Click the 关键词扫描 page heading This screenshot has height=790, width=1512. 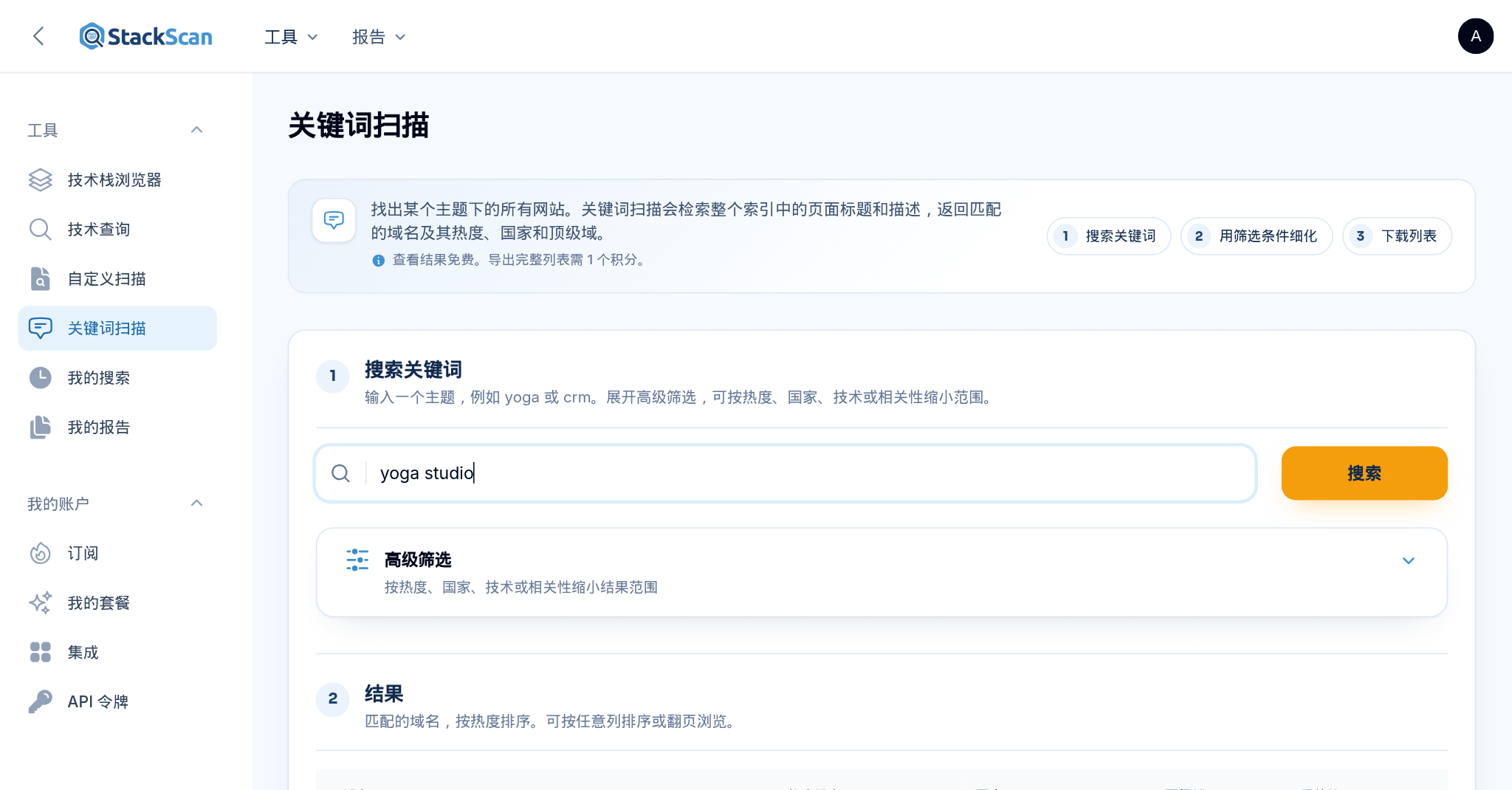pos(359,126)
